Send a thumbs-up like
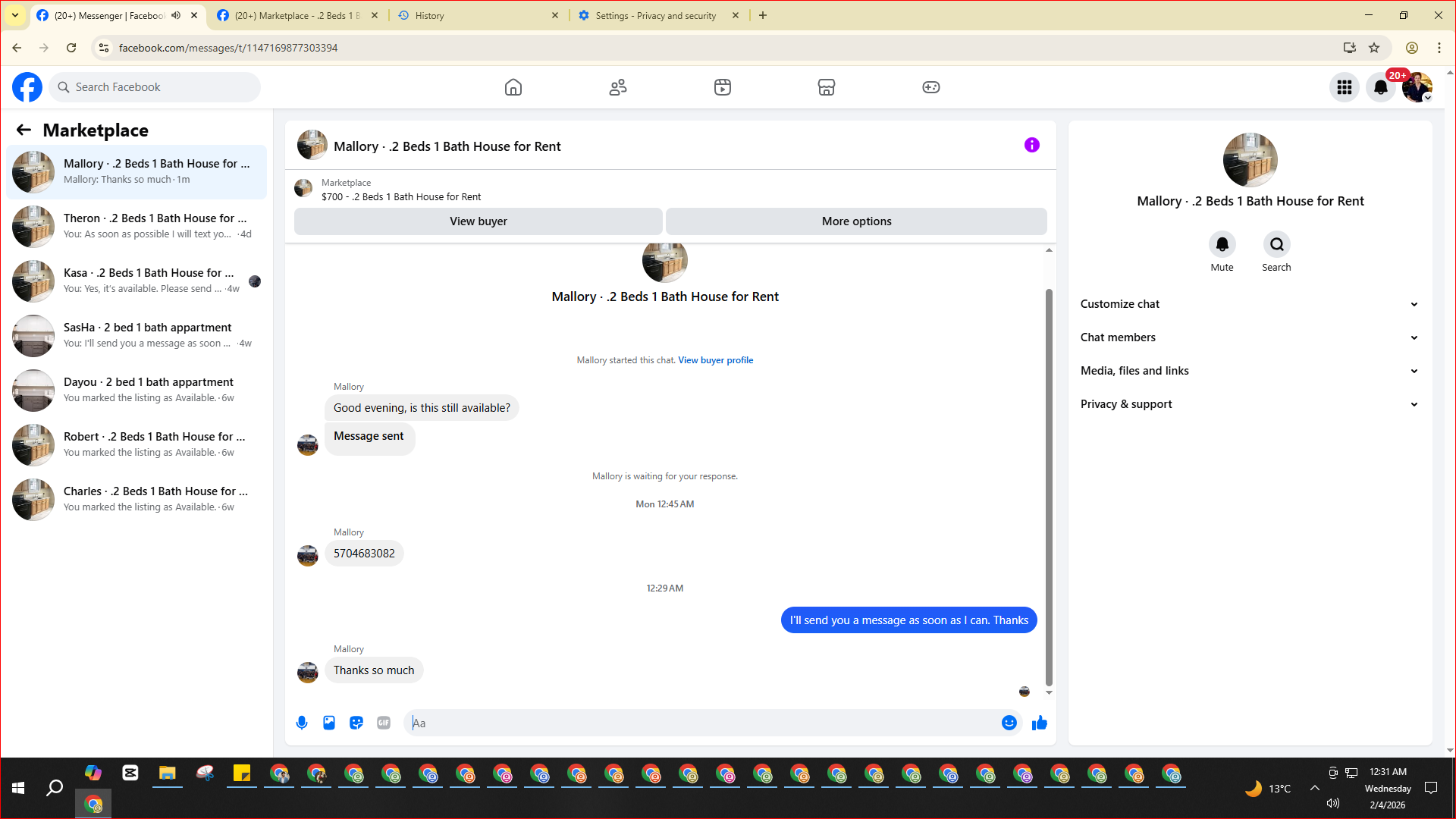The image size is (1456, 819). 1040,723
